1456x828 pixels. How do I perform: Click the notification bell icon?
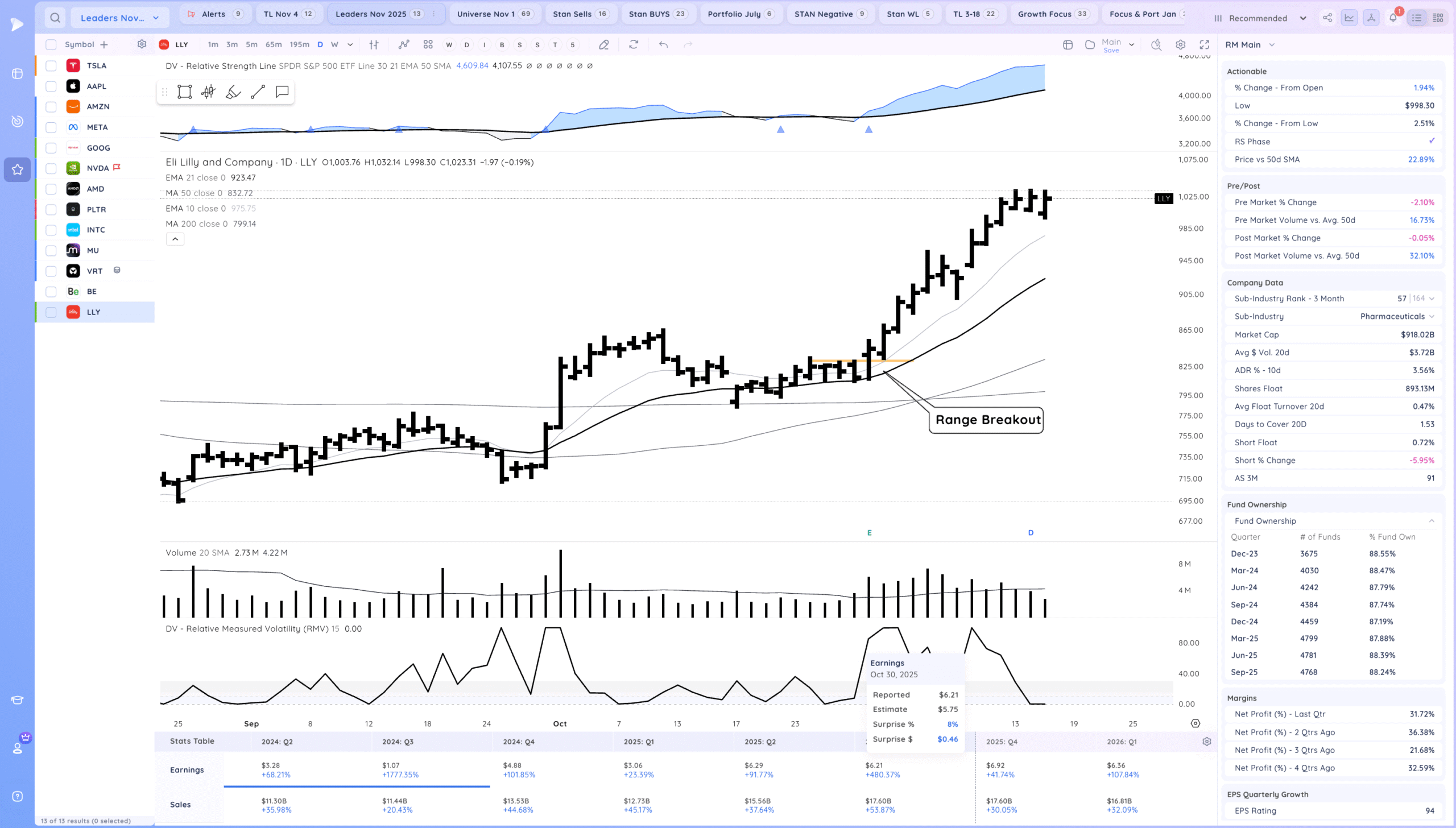click(x=1393, y=18)
